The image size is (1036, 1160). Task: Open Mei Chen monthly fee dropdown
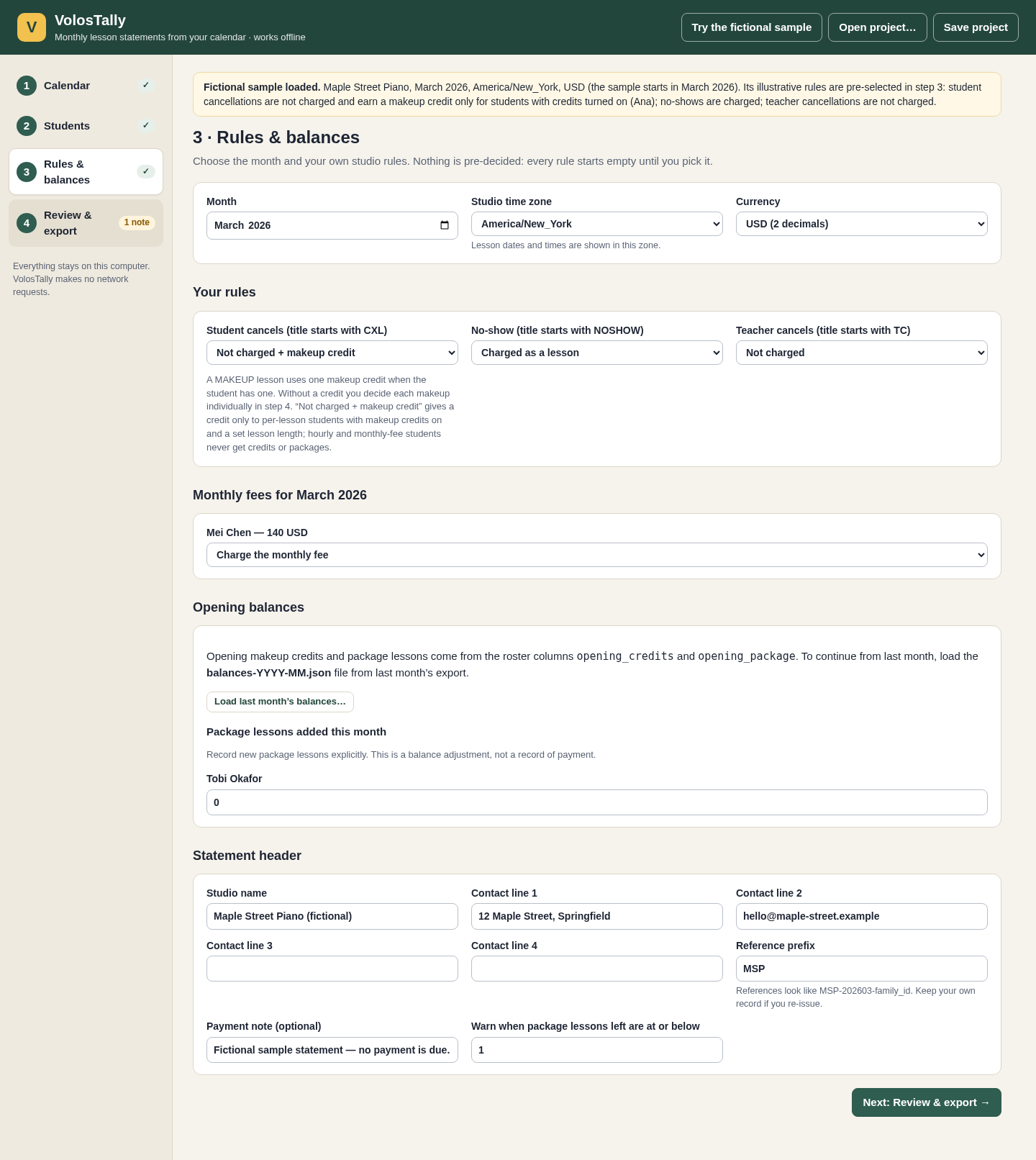(597, 555)
